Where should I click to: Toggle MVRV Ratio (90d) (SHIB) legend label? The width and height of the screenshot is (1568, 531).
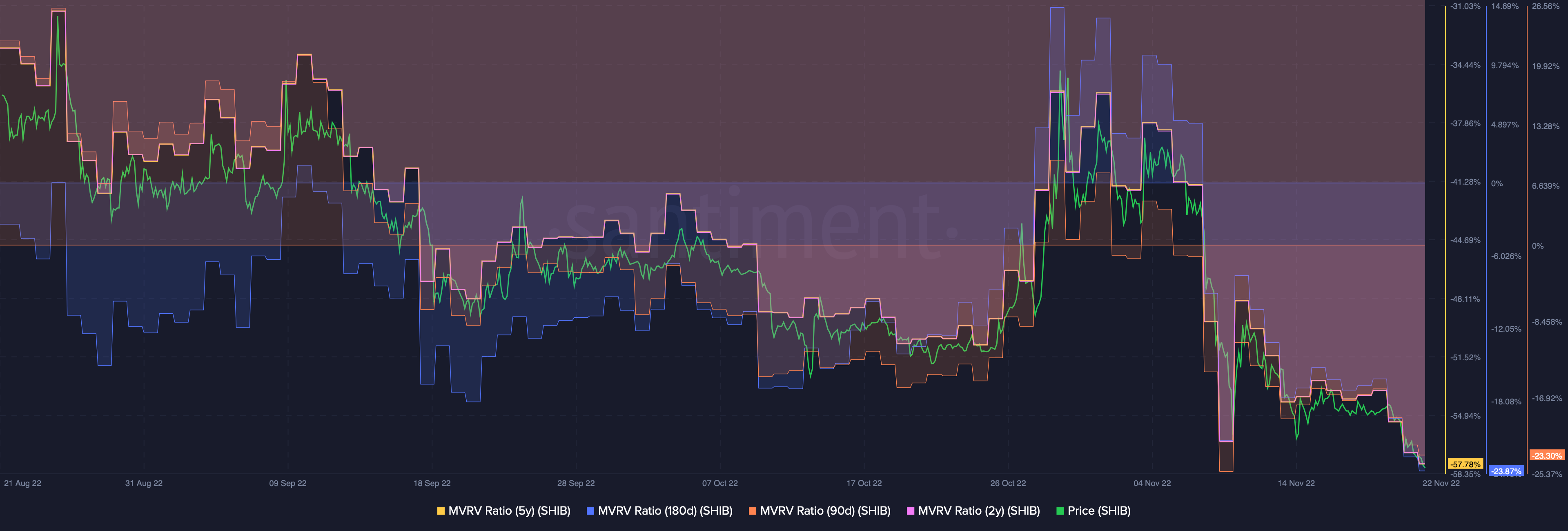coord(825,511)
